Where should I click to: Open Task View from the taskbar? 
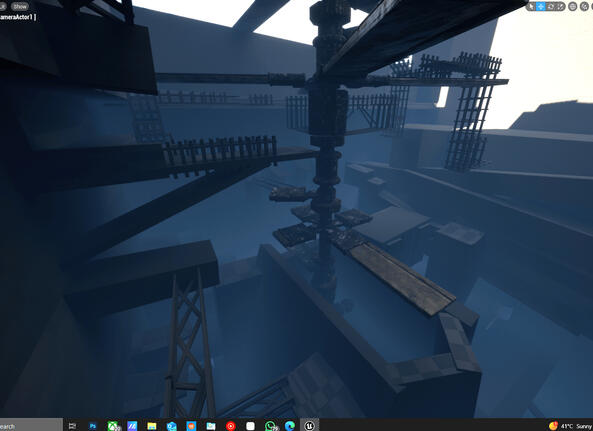pos(72,426)
